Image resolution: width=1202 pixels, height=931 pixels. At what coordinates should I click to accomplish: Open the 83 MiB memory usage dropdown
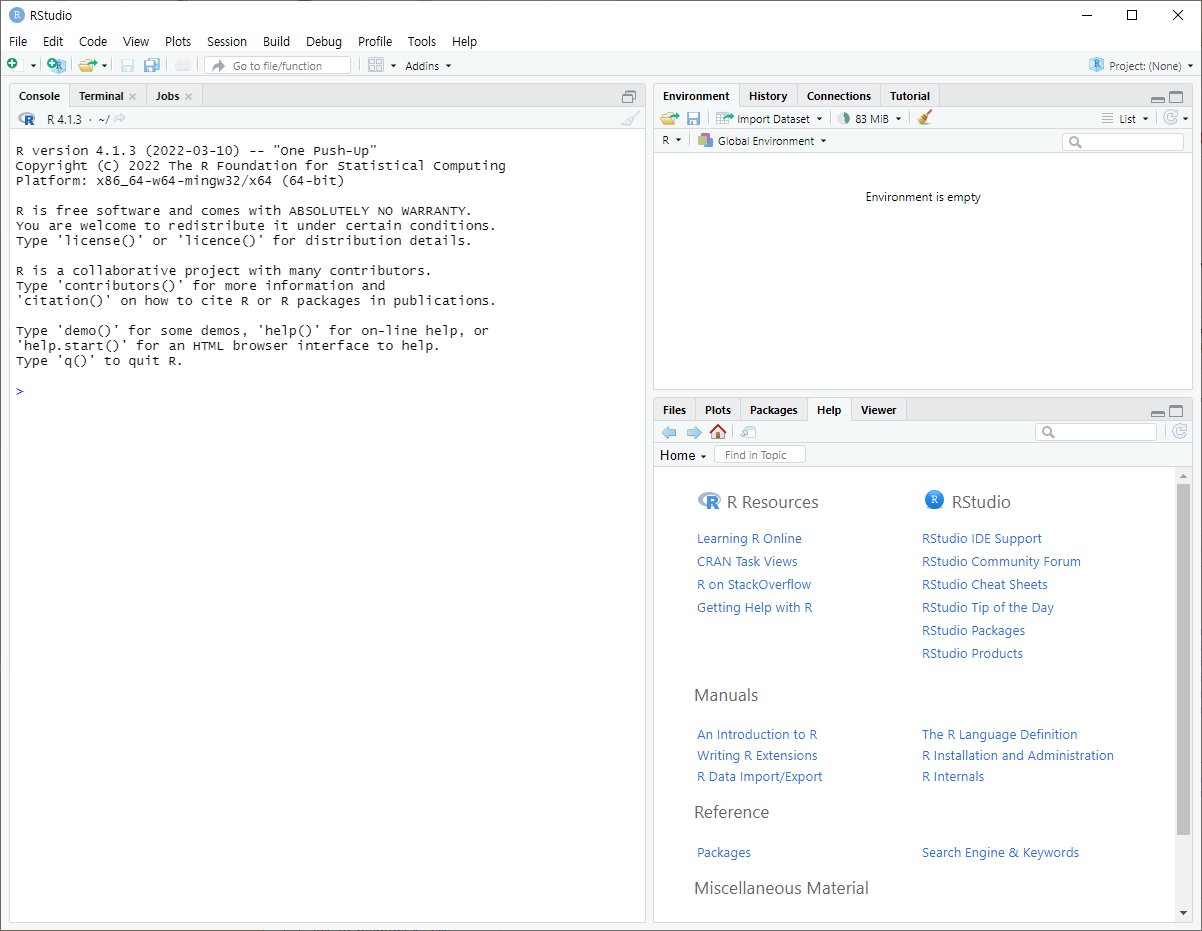pyautogui.click(x=870, y=118)
